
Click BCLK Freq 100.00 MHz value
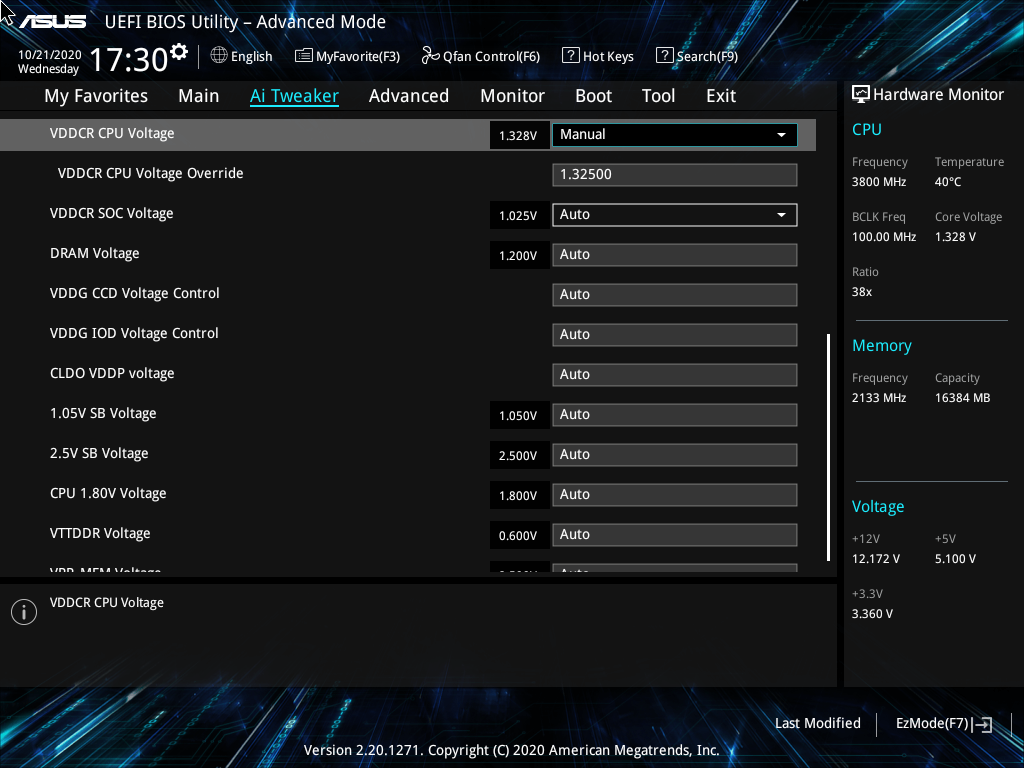(884, 237)
